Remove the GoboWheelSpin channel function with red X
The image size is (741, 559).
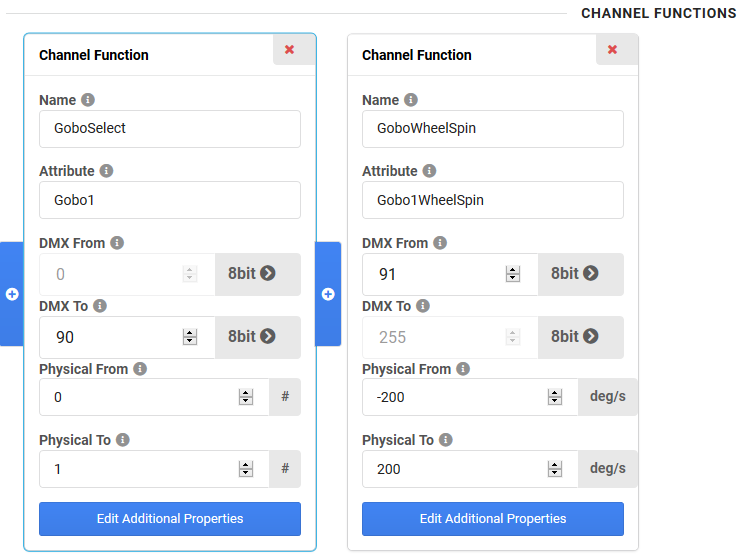click(x=612, y=49)
